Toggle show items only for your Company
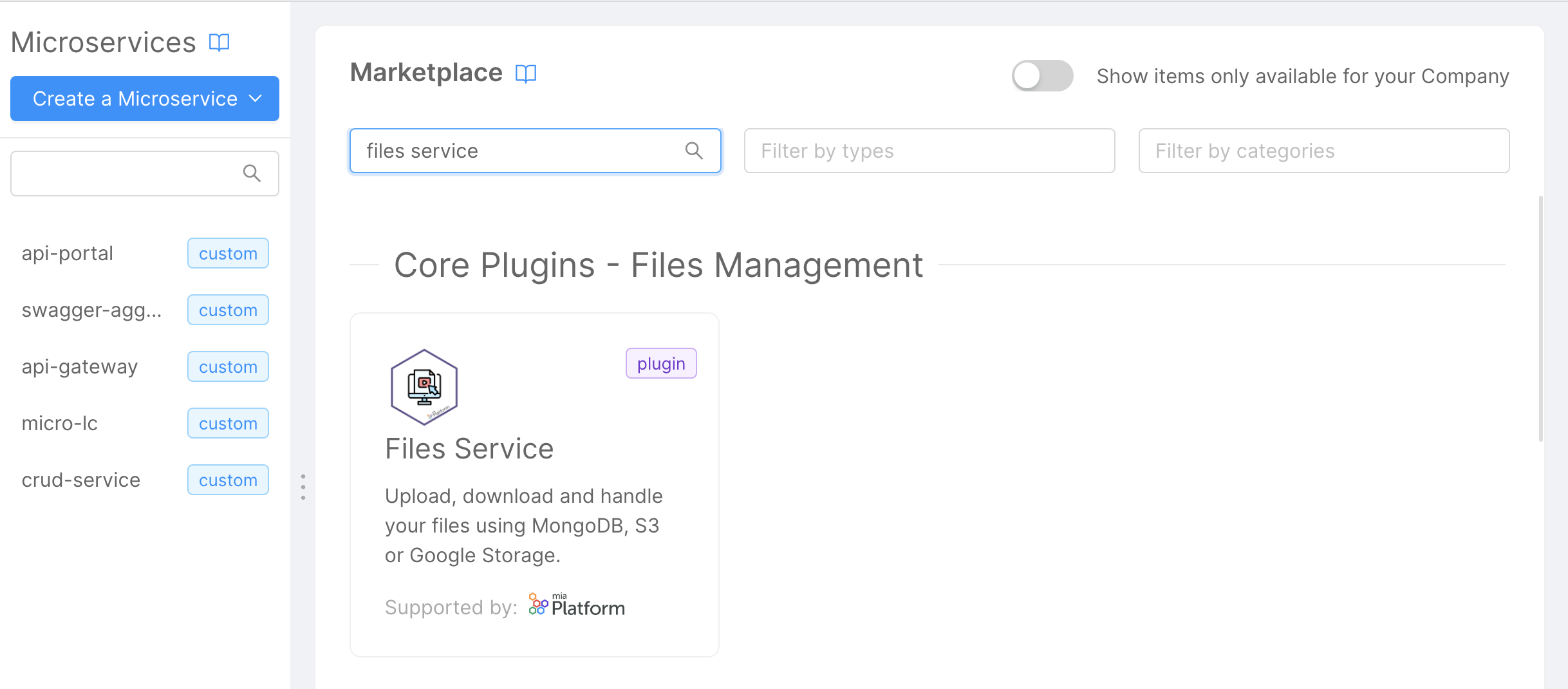1568x689 pixels. pyautogui.click(x=1041, y=76)
